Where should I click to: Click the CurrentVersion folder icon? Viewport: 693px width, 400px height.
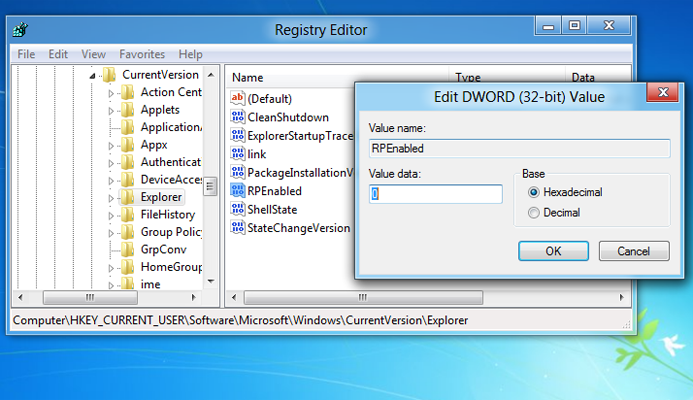tap(109, 75)
